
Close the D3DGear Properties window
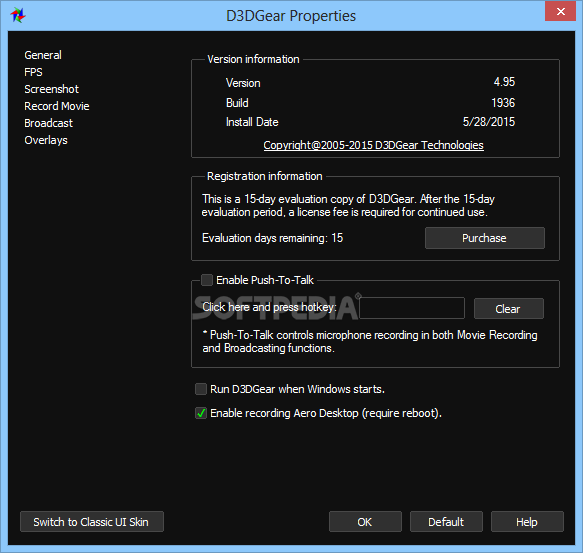click(560, 12)
